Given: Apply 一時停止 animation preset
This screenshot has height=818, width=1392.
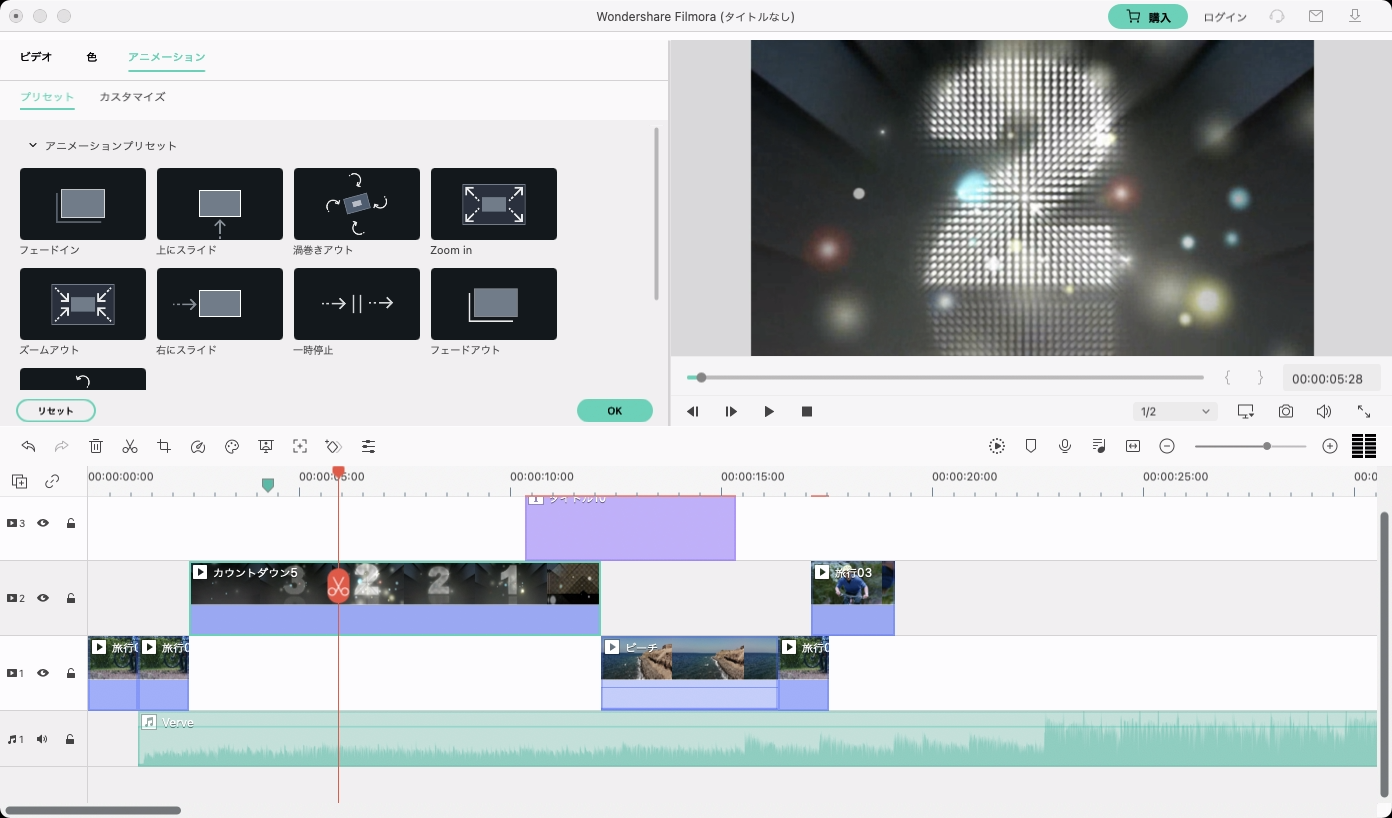Looking at the screenshot, I should click(x=357, y=304).
